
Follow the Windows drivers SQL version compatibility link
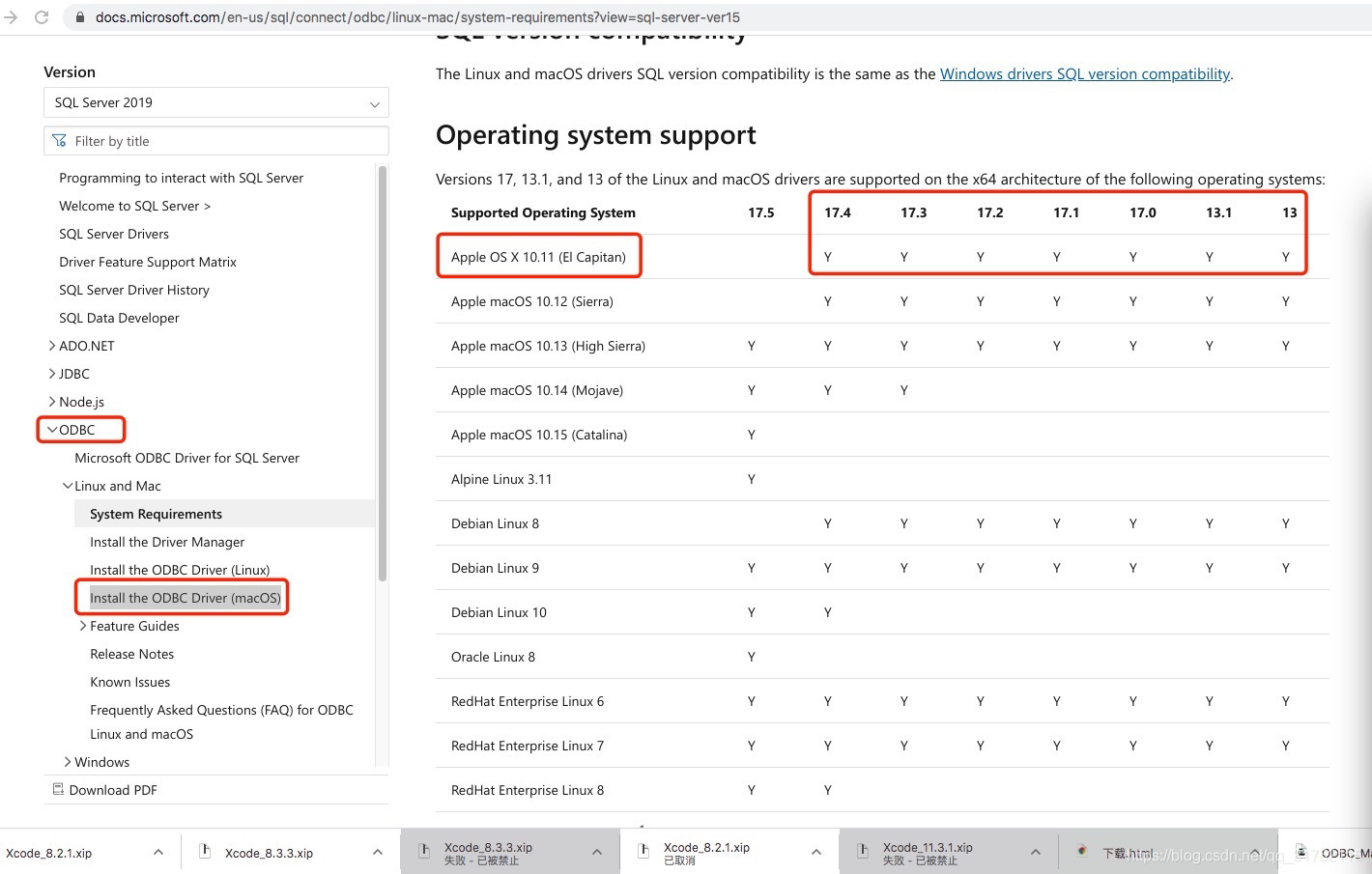[x=1084, y=73]
